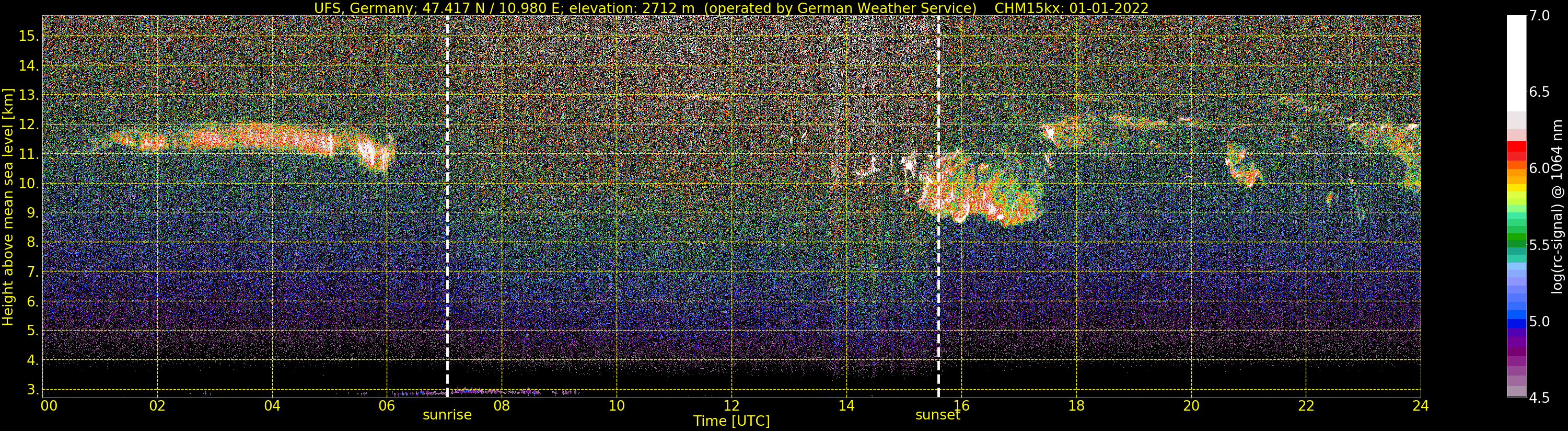Screen dimensions: 1568x431
Task: Click the "sunset" label below the time axis
Action: 938,415
